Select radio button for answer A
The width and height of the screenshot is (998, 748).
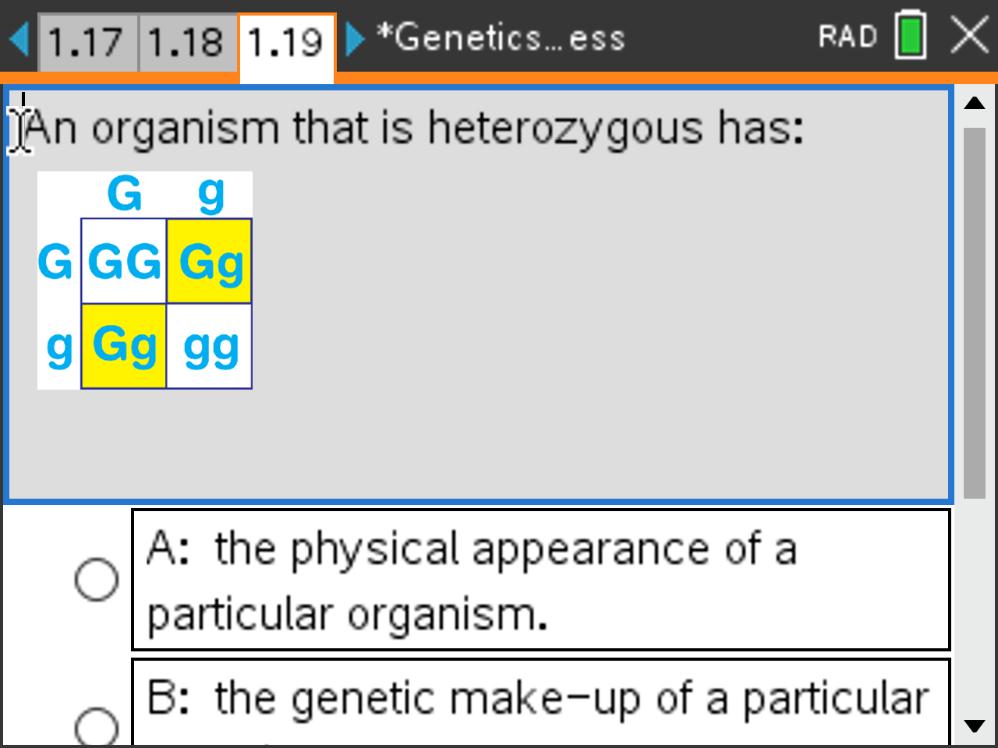pyautogui.click(x=96, y=580)
